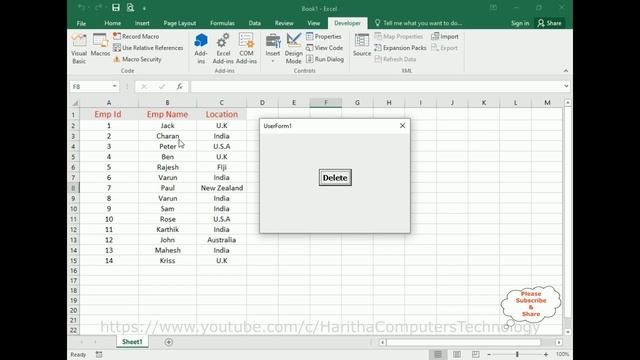Click Run Dialog
The width and height of the screenshot is (640, 360).
click(x=325, y=59)
